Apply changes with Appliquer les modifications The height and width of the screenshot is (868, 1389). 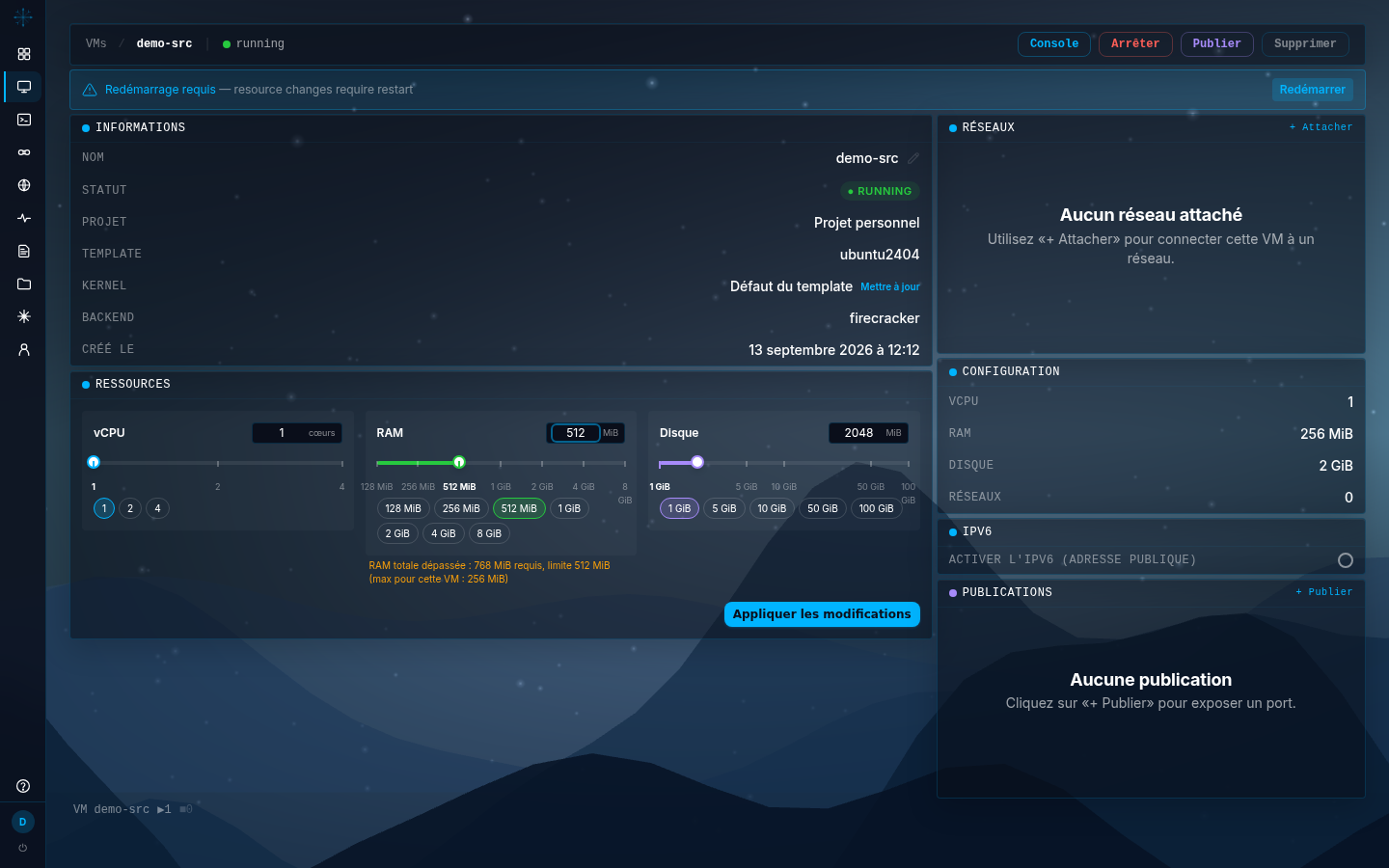click(822, 614)
